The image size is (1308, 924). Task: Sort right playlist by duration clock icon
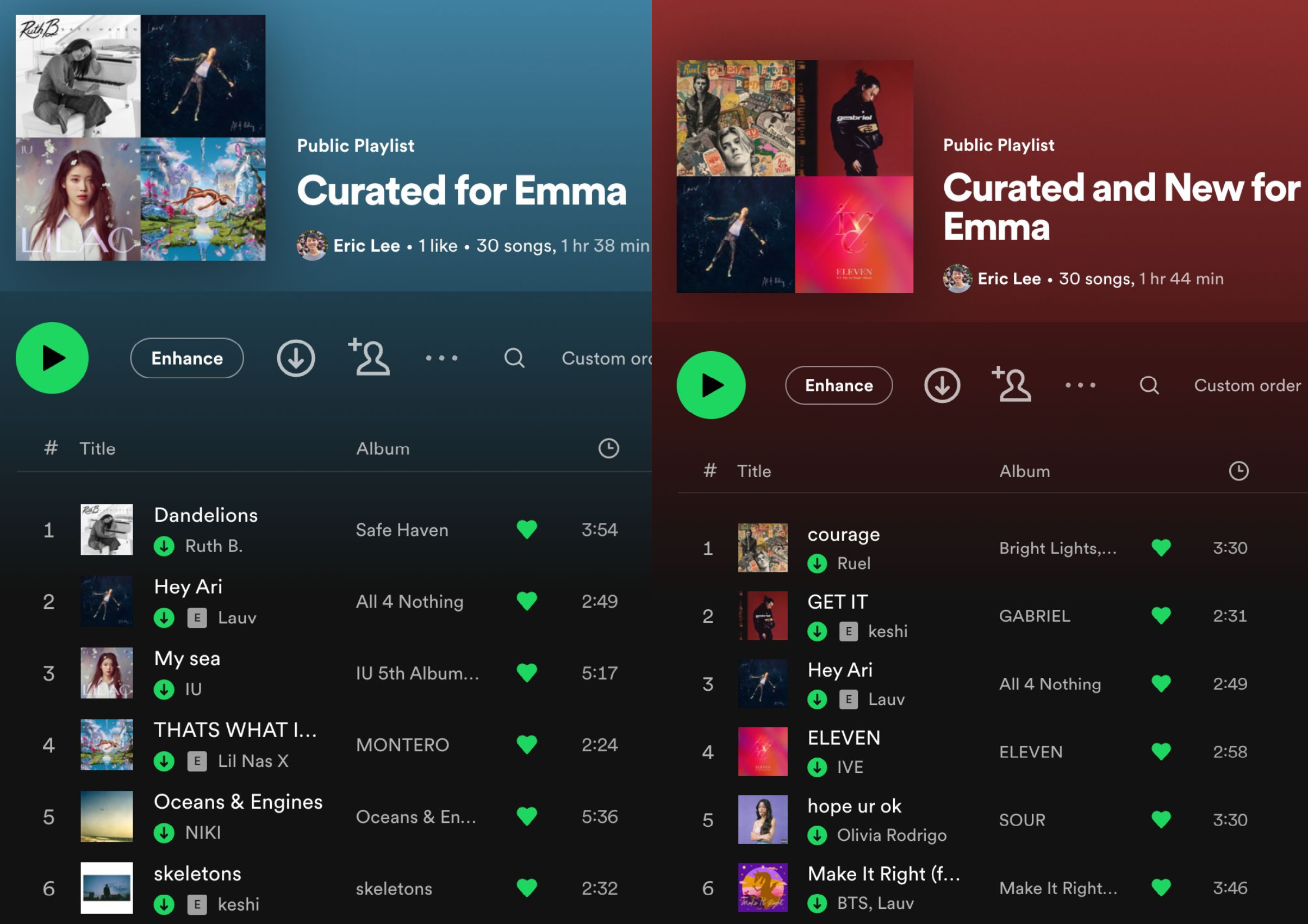point(1238,471)
